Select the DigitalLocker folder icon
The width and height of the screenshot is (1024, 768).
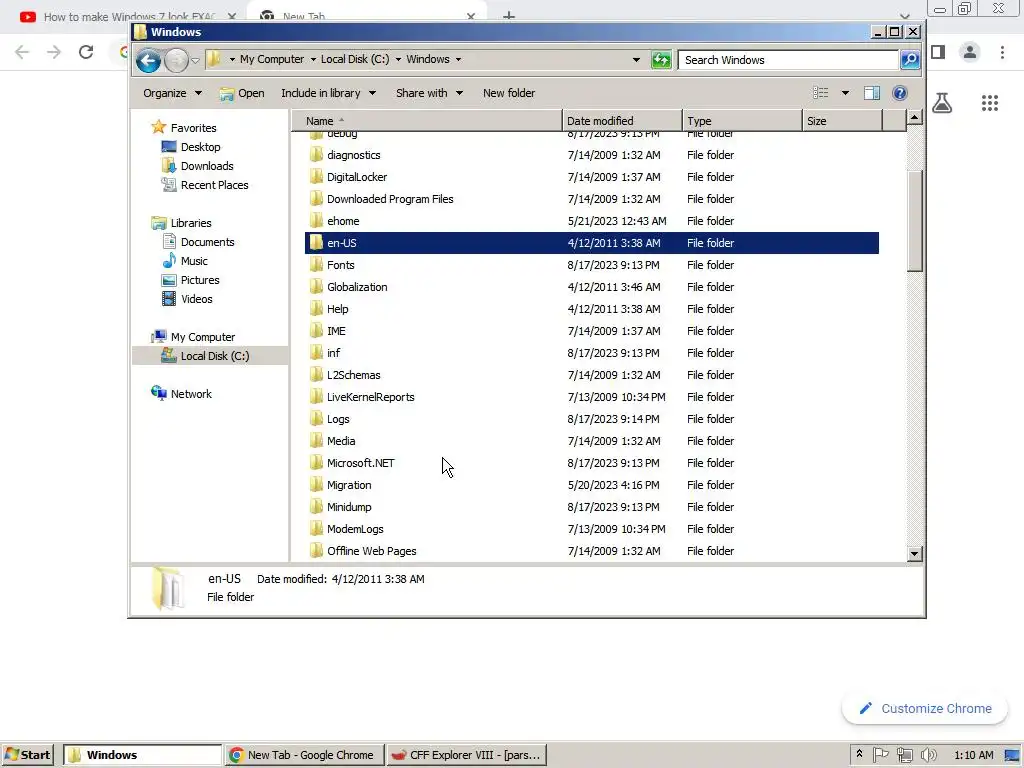316,177
